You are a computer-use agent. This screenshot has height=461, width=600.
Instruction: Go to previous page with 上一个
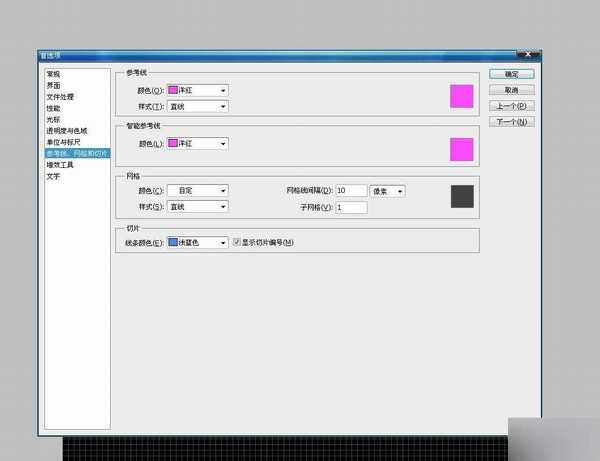coord(511,106)
